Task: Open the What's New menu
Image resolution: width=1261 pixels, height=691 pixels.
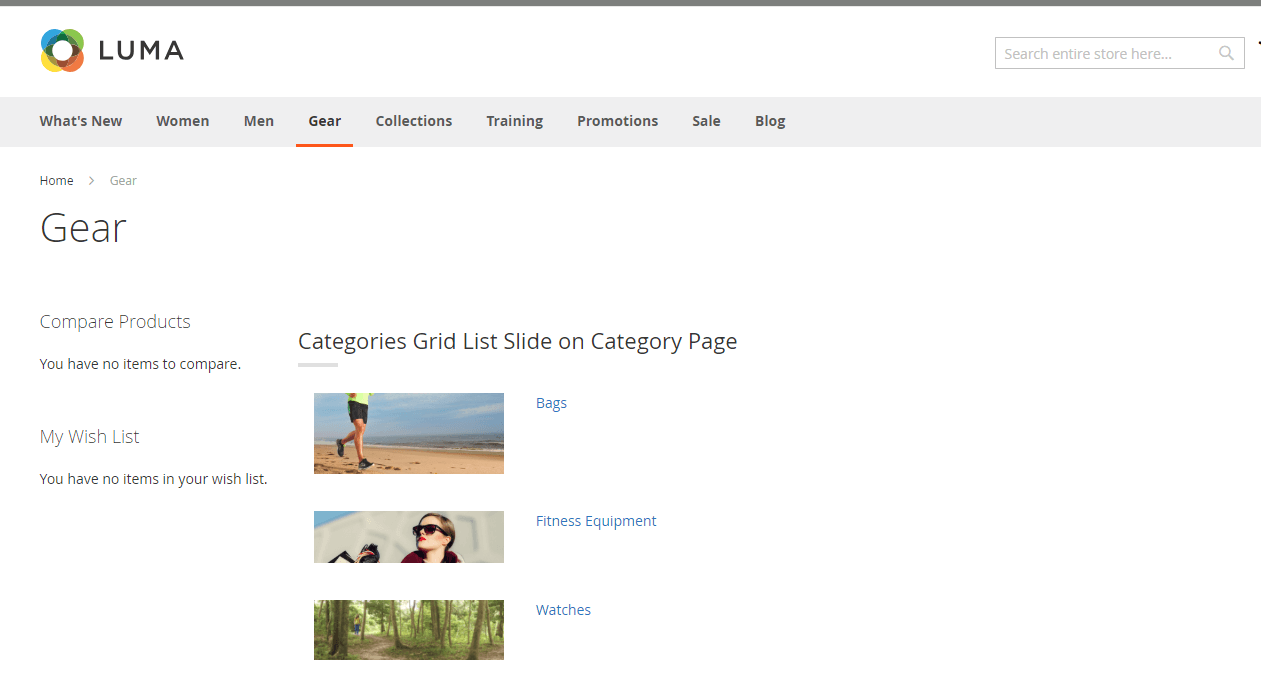Action: pos(81,121)
